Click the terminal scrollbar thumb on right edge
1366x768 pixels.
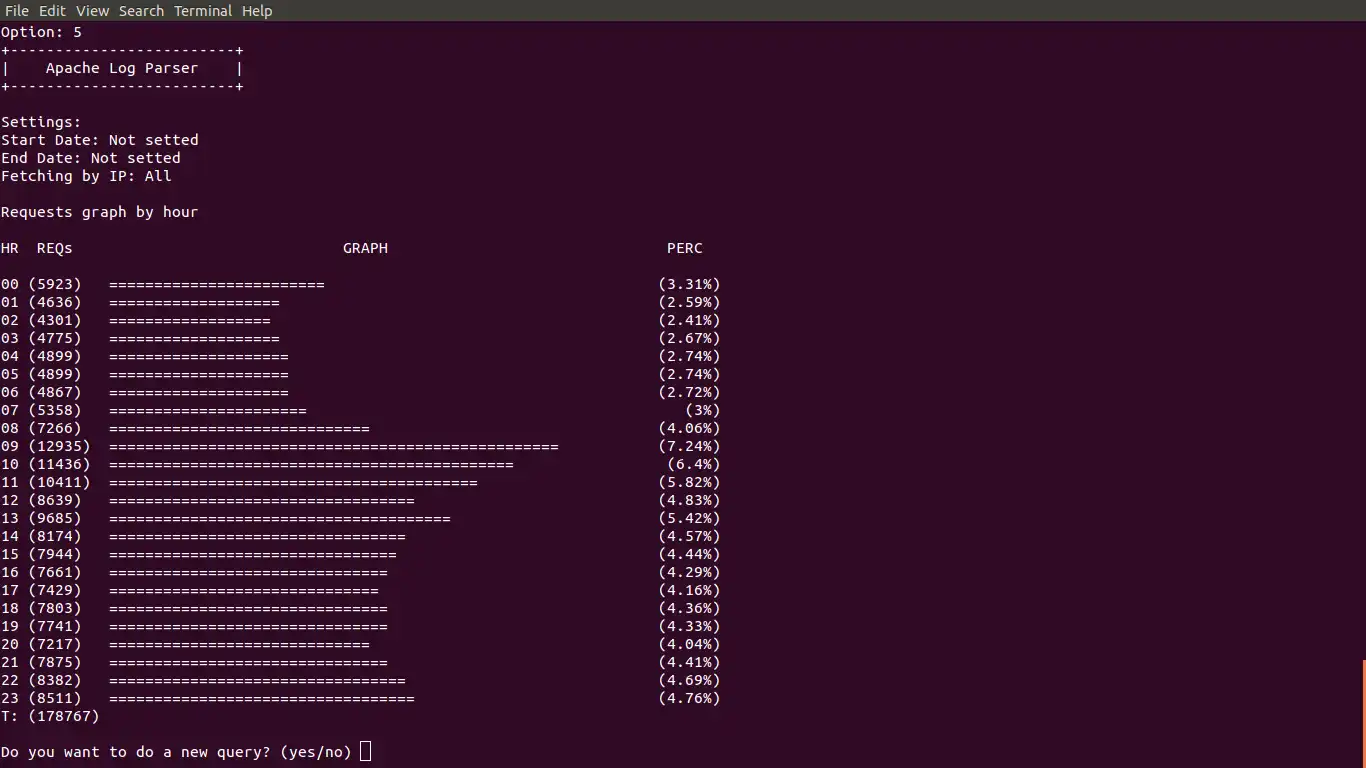point(1363,714)
